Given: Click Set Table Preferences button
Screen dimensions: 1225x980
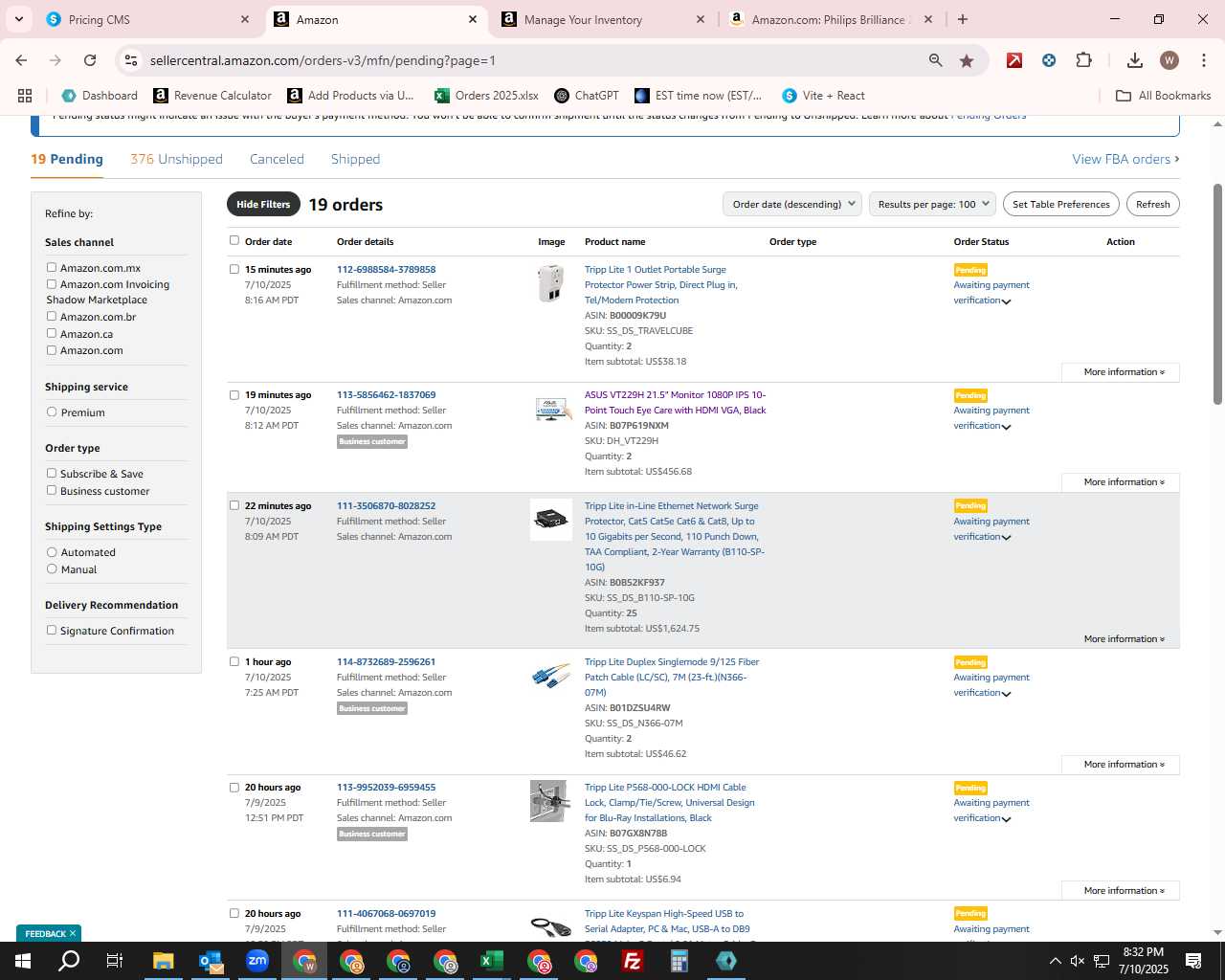Looking at the screenshot, I should [1061, 204].
